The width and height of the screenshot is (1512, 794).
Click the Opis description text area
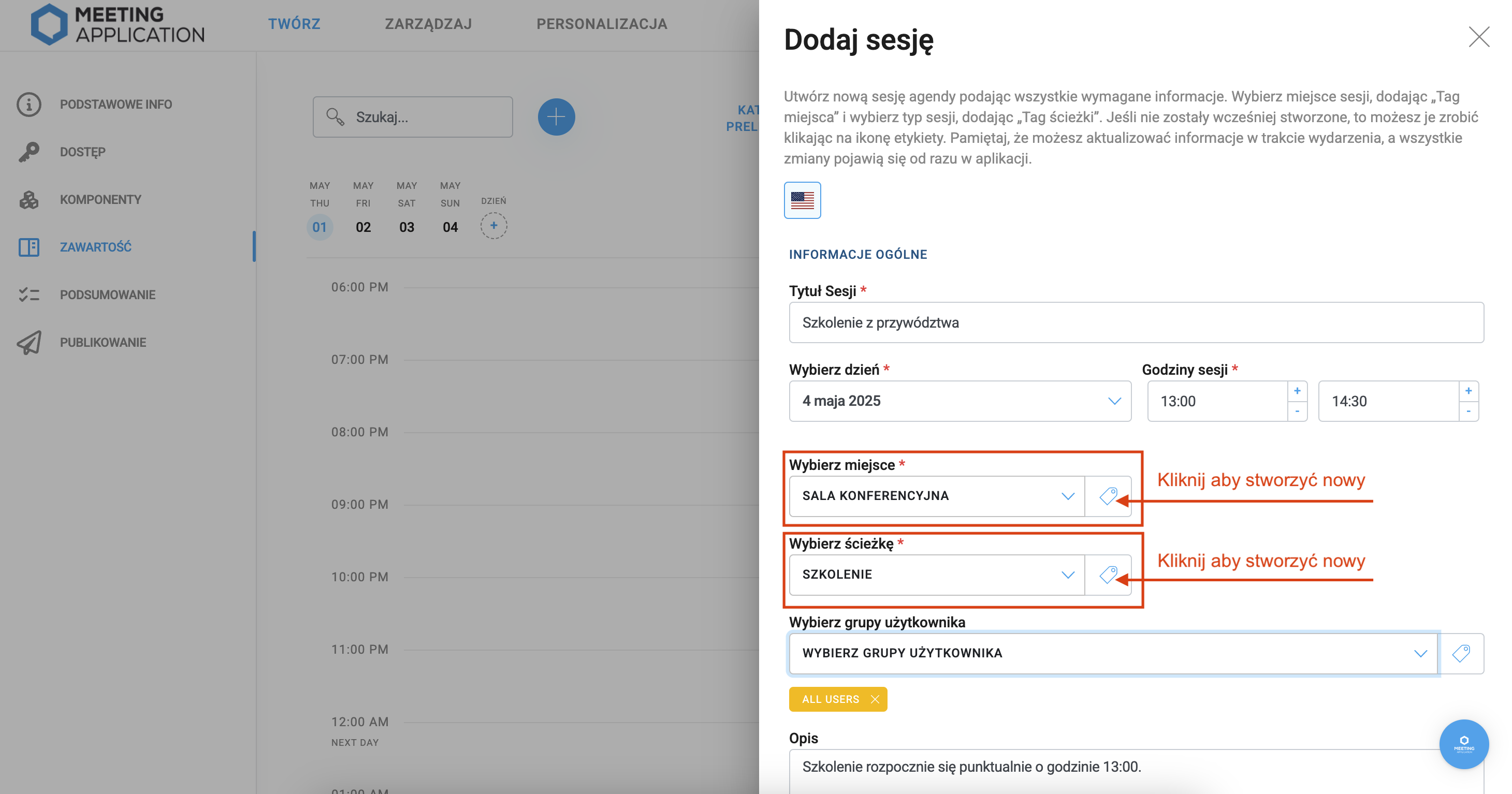coord(1136,771)
